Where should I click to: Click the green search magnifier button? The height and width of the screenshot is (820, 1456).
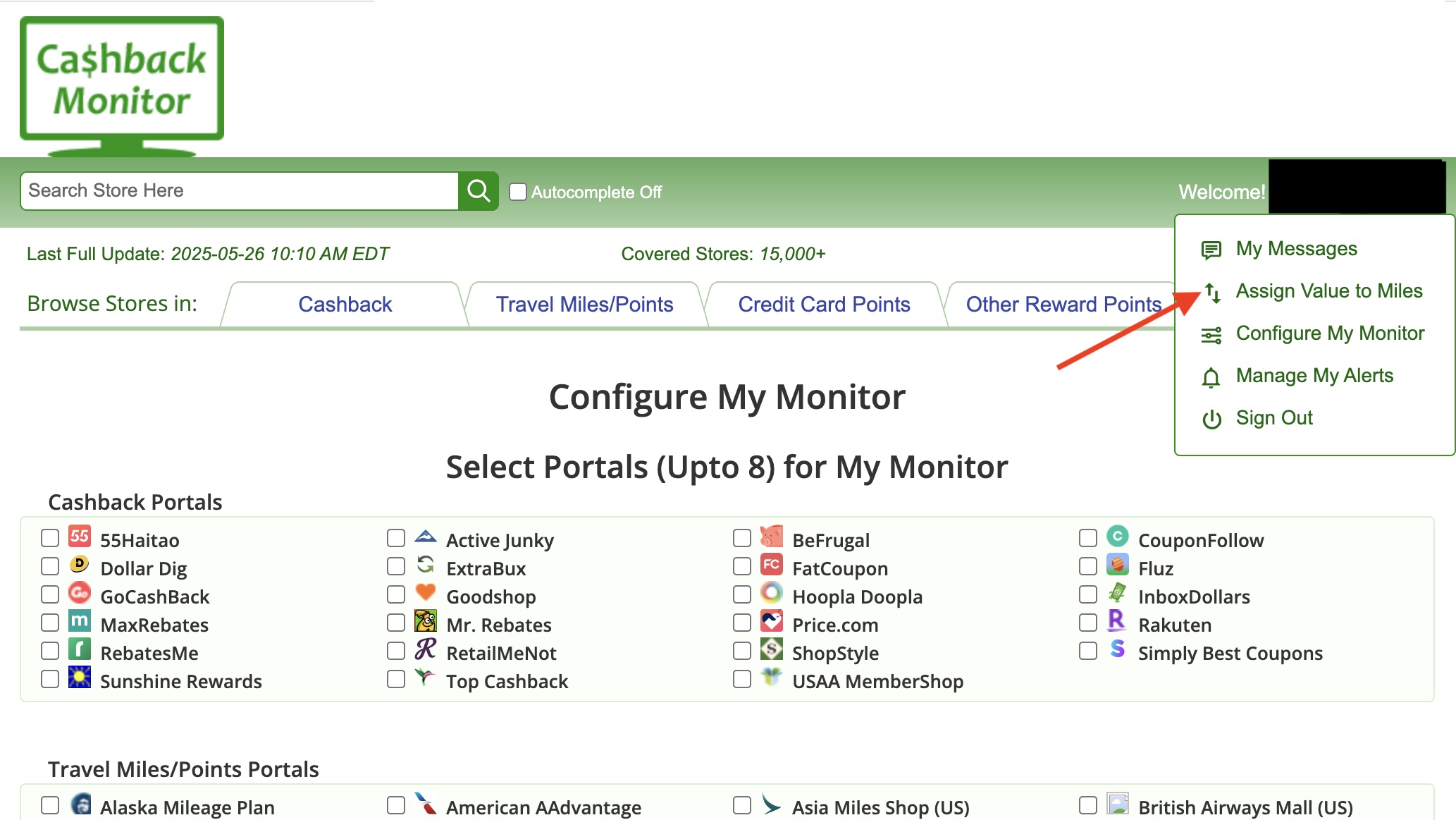pyautogui.click(x=479, y=191)
